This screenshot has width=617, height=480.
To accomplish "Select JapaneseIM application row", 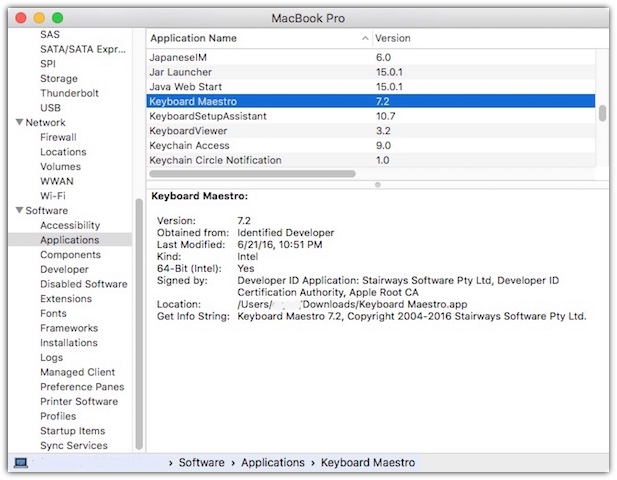I will click(x=371, y=57).
